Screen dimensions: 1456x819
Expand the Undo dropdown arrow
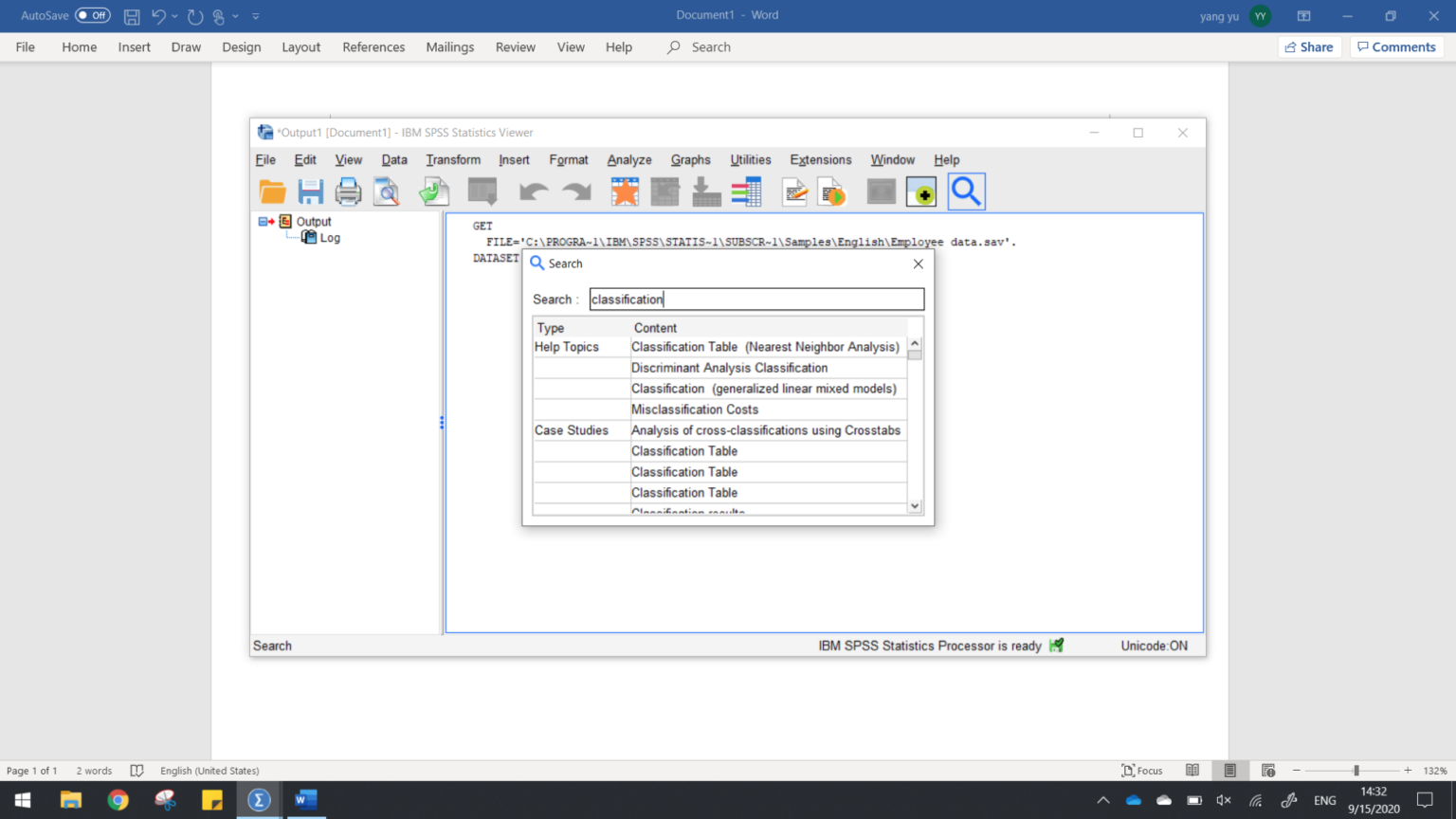click(173, 16)
